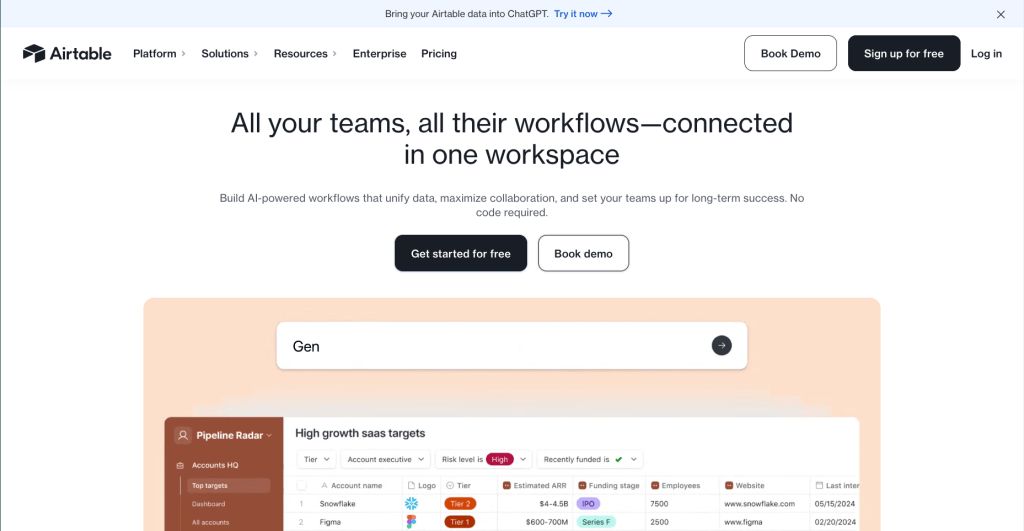Screen dimensions: 1024x531
Task: Click the 02/20/2024 date cell
Action: point(835,522)
